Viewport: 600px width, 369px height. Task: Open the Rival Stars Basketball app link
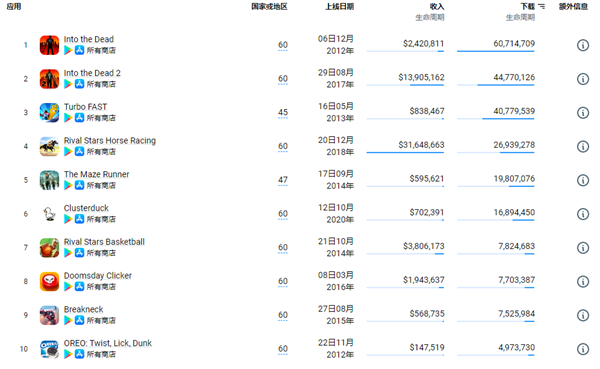[x=104, y=242]
